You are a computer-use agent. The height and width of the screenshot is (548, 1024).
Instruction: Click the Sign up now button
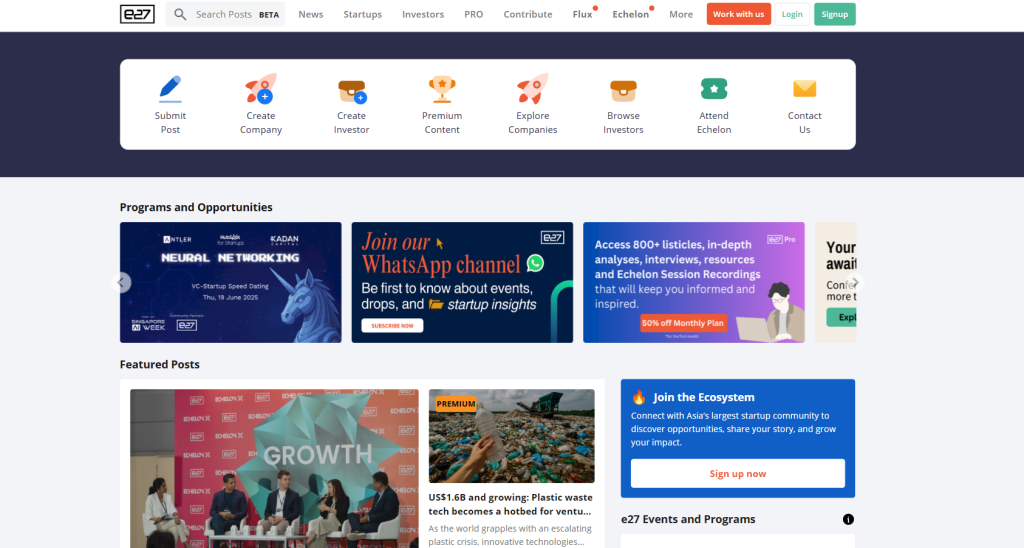pos(737,474)
